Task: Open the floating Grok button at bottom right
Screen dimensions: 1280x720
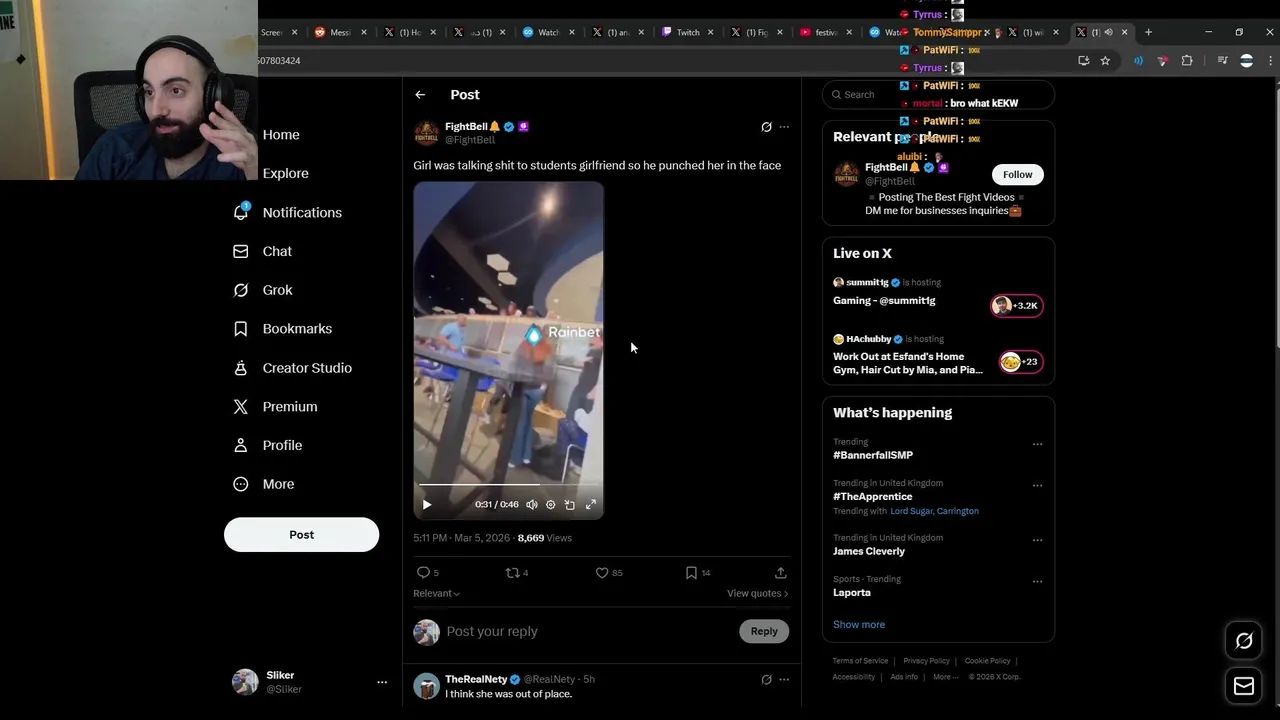Action: [x=1244, y=641]
